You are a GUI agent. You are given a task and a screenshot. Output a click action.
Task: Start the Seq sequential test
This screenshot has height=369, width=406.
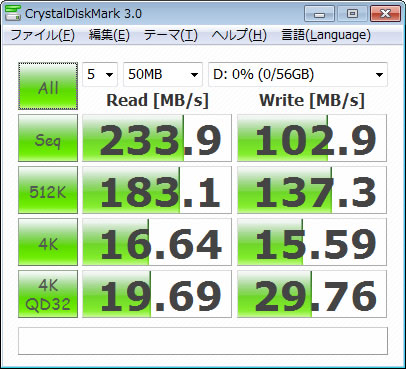pyautogui.click(x=48, y=138)
